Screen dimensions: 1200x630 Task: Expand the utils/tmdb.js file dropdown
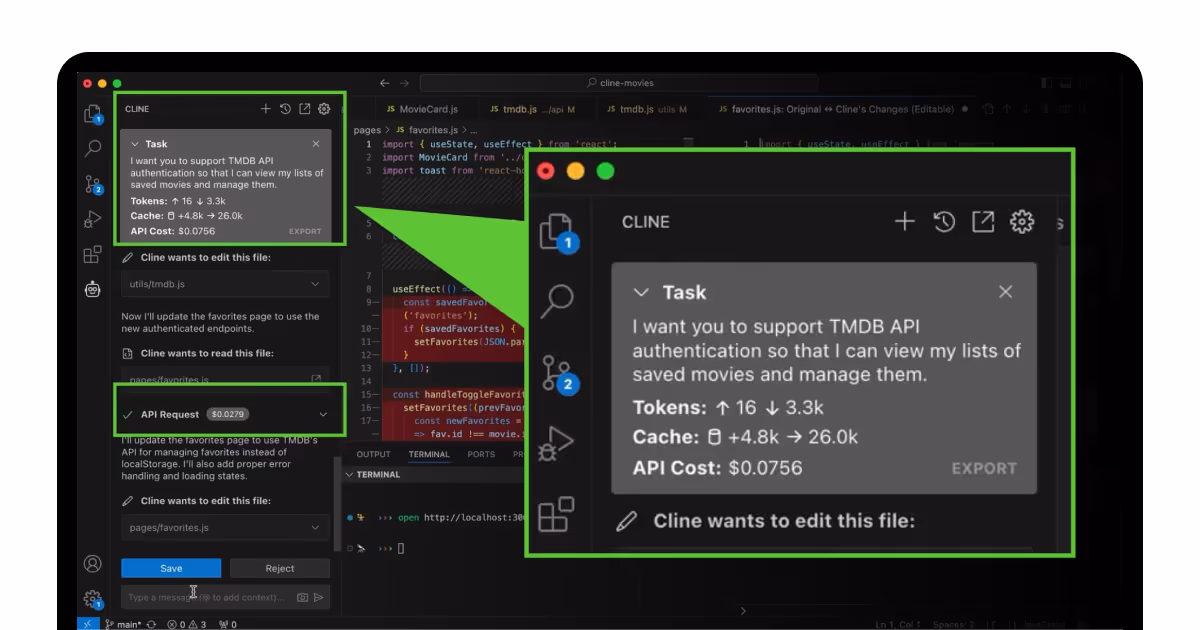(x=316, y=284)
